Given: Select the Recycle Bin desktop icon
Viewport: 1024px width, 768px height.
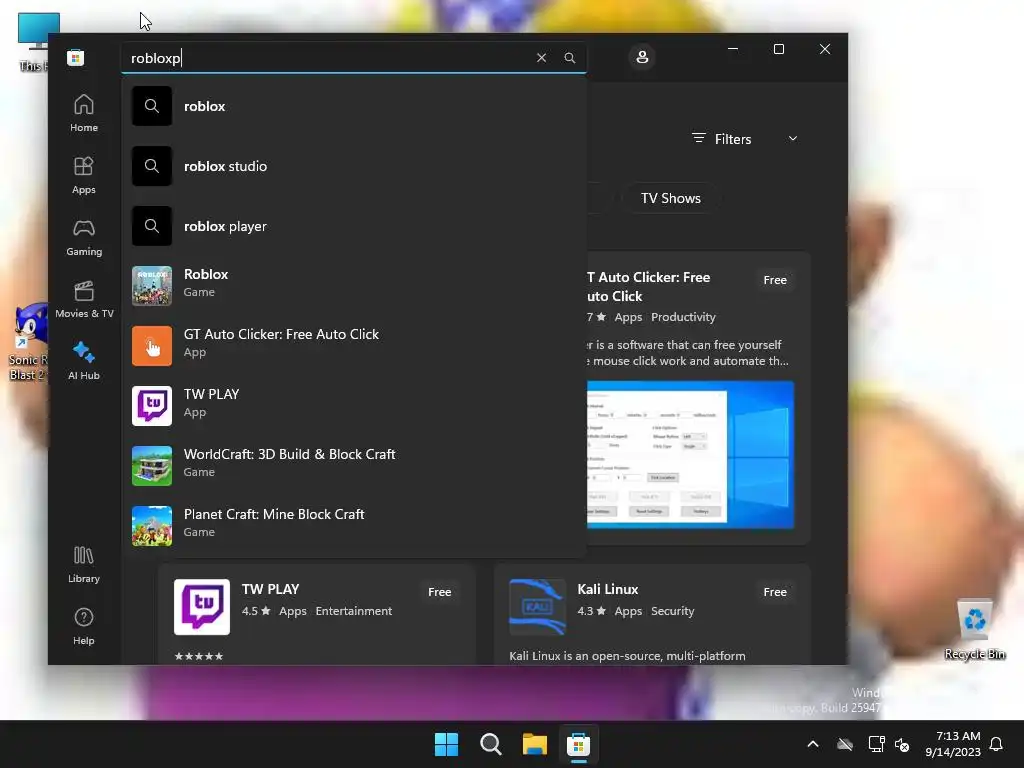Looking at the screenshot, I should pyautogui.click(x=974, y=630).
